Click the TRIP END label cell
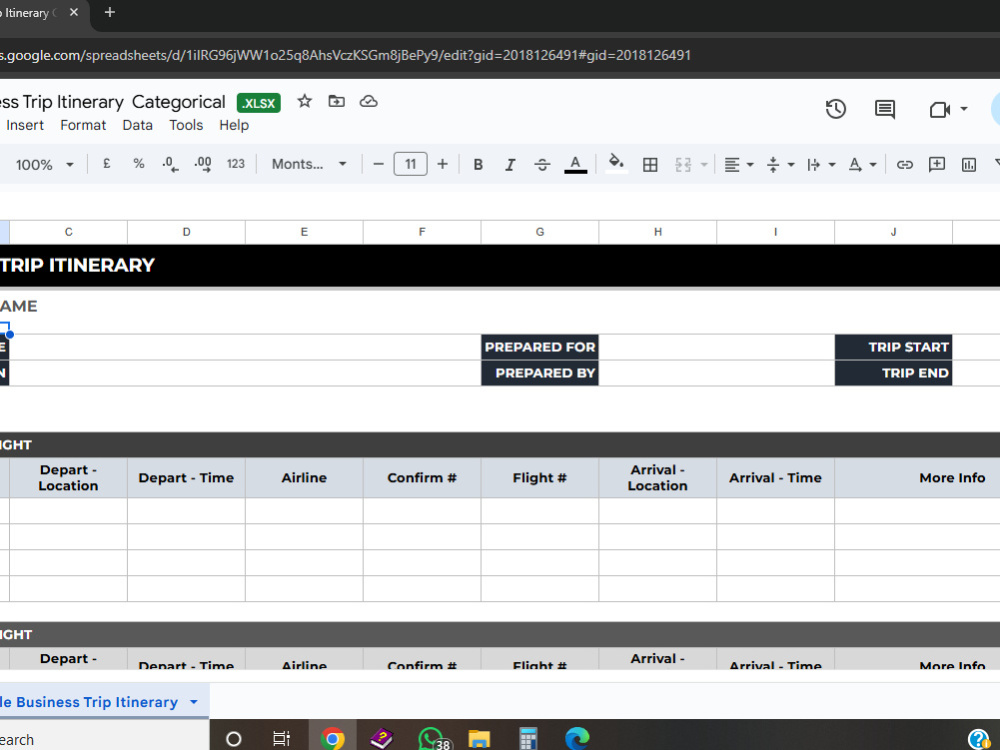1000x750 pixels. [x=893, y=373]
